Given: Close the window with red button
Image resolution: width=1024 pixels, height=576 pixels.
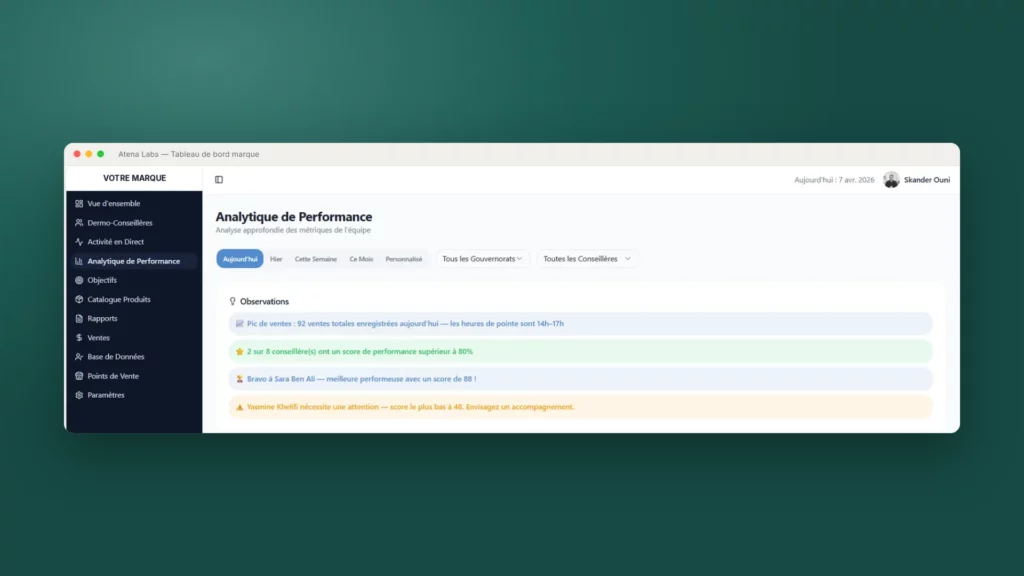Looking at the screenshot, I should [x=77, y=154].
